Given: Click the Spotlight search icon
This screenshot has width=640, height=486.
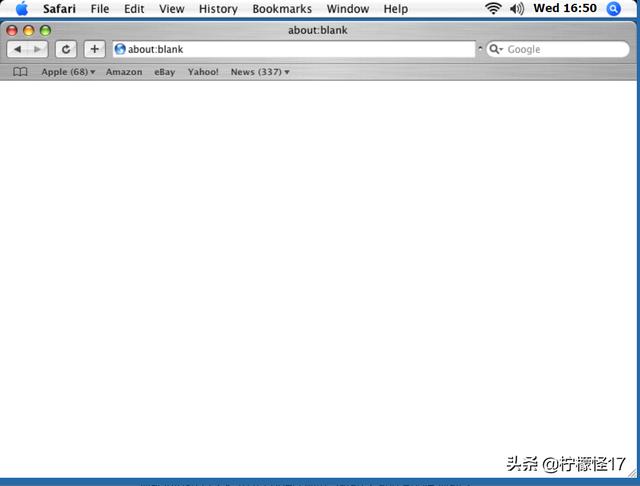Looking at the screenshot, I should 614,9.
